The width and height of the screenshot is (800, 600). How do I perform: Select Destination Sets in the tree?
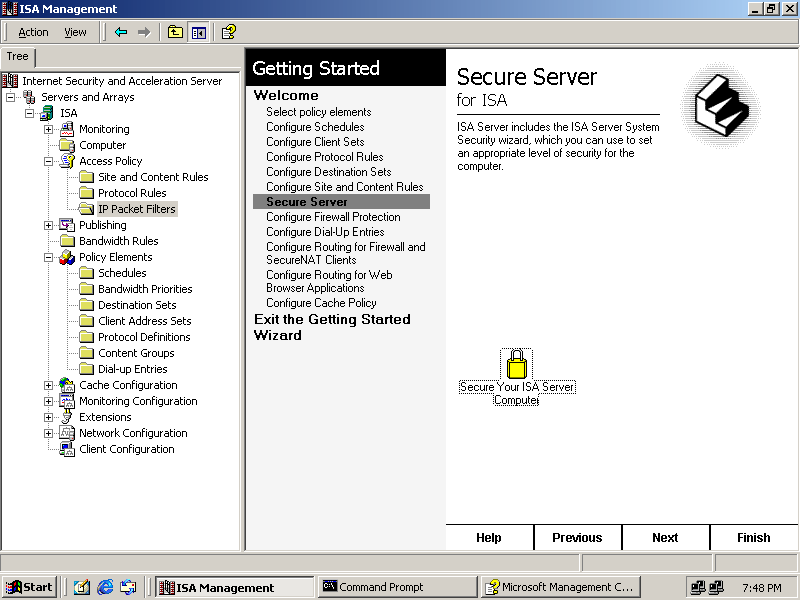click(x=137, y=305)
